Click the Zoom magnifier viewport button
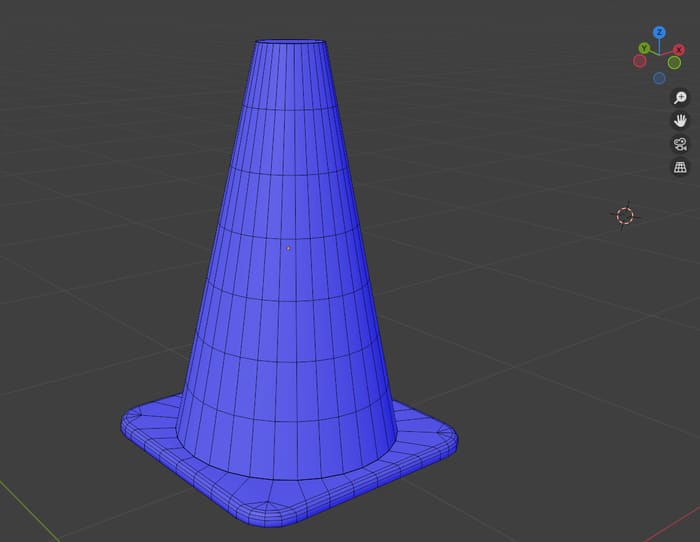The width and height of the screenshot is (700, 542). click(680, 97)
